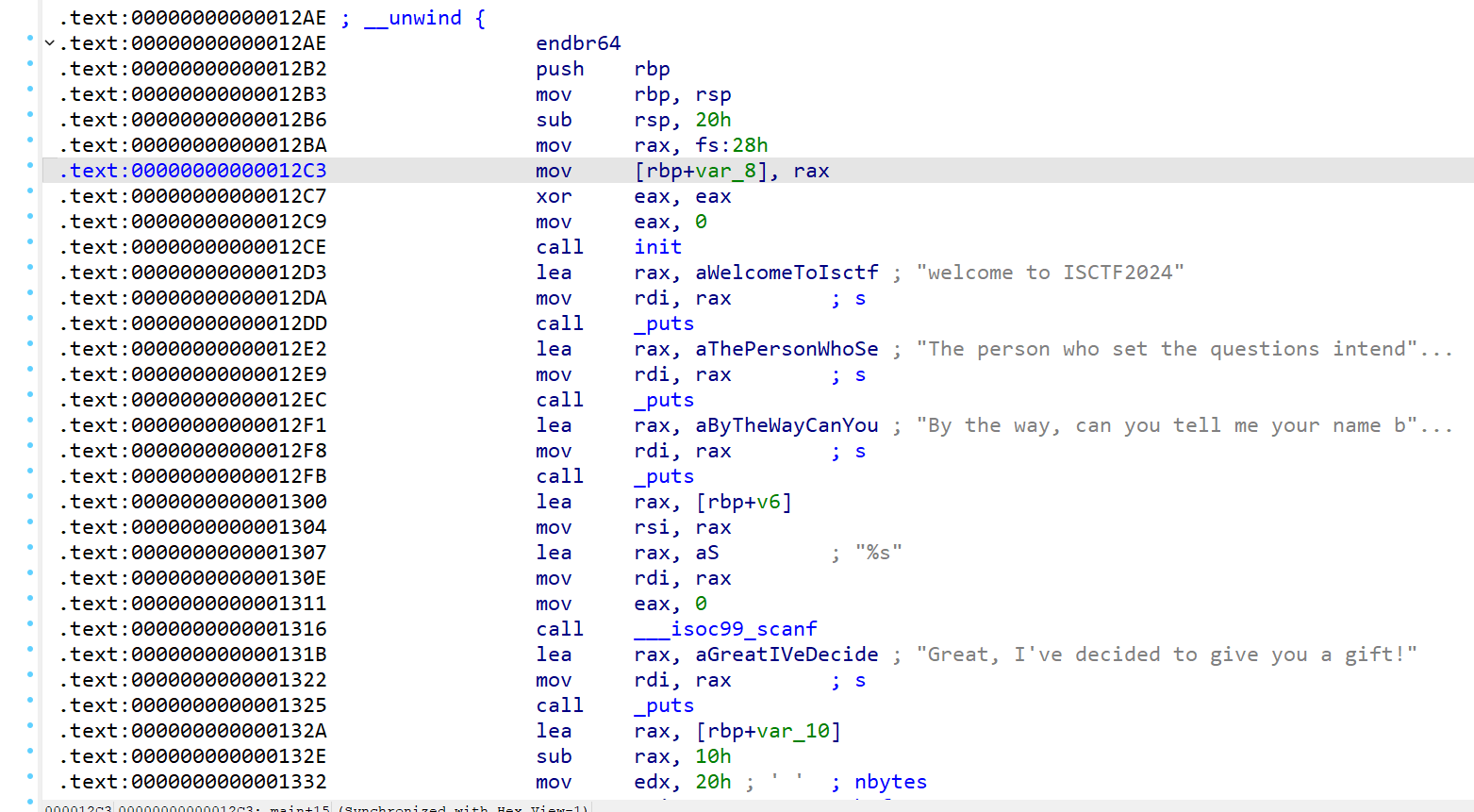Select the _puts call at address 1325
The height and width of the screenshot is (812, 1474).
(x=664, y=705)
